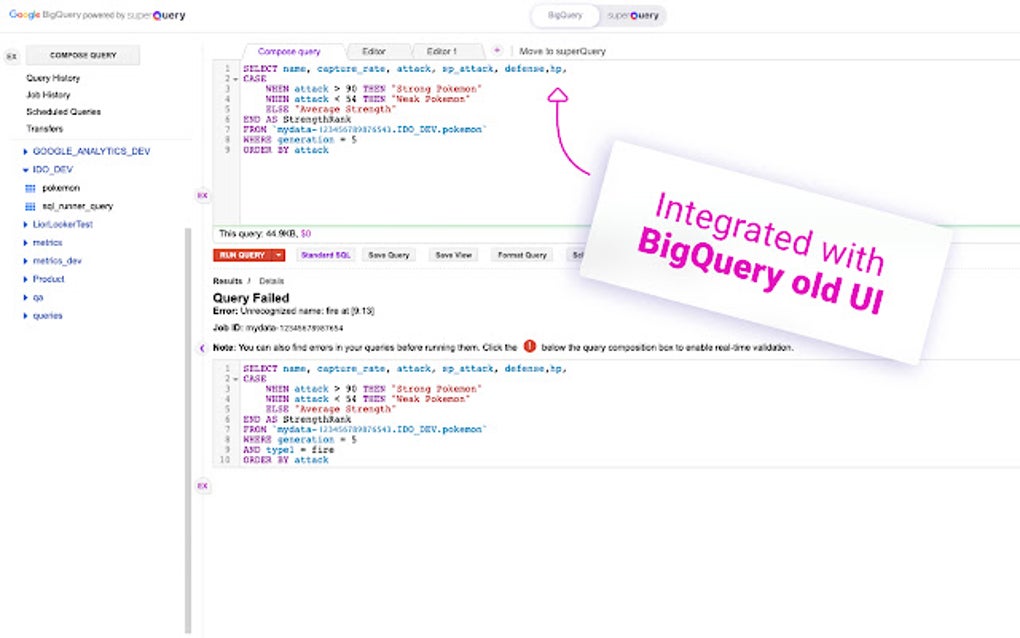This screenshot has height=638, width=1020.
Task: Toggle Standard SQL mode
Action: point(325,255)
